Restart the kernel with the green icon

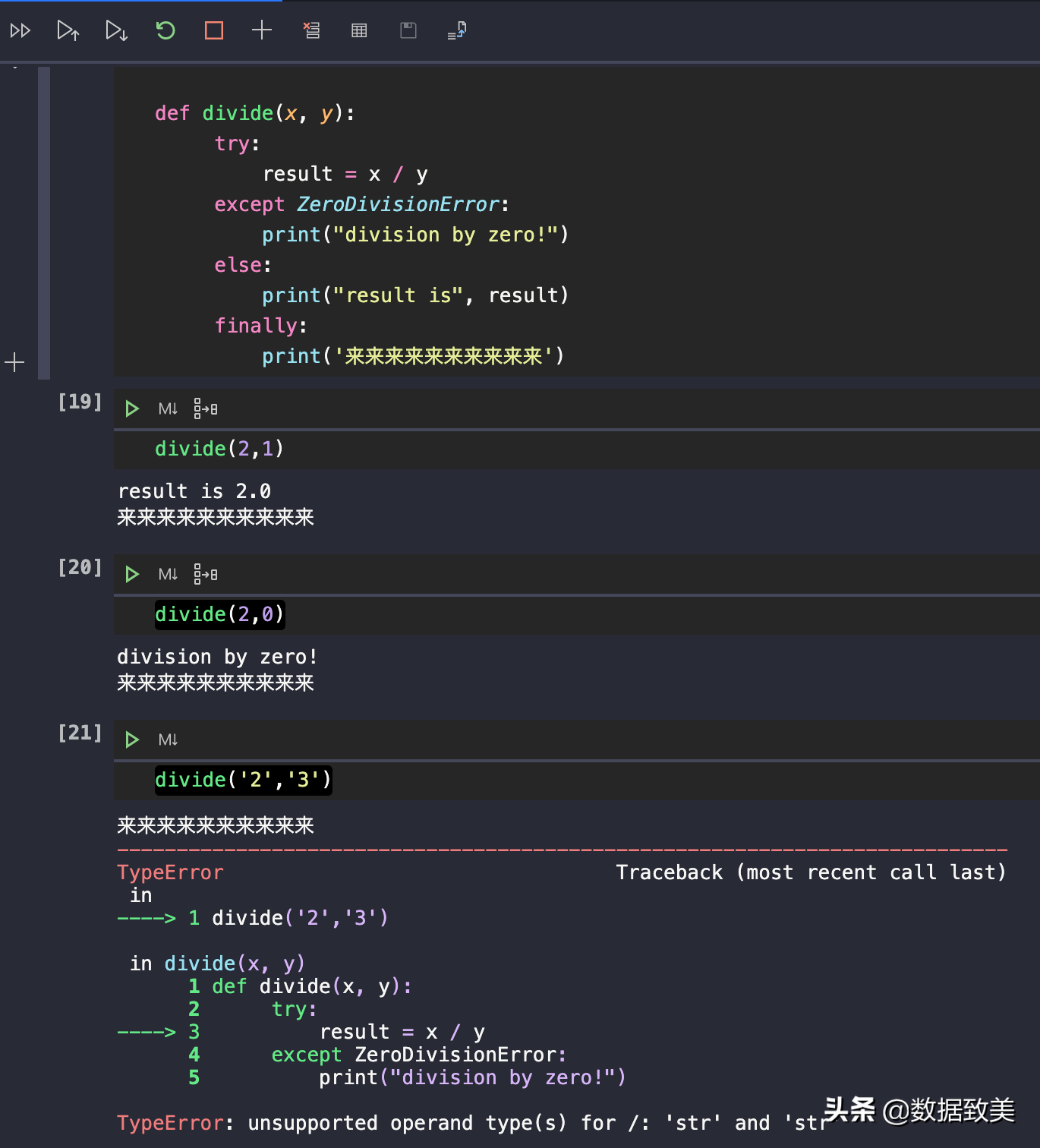[165, 30]
